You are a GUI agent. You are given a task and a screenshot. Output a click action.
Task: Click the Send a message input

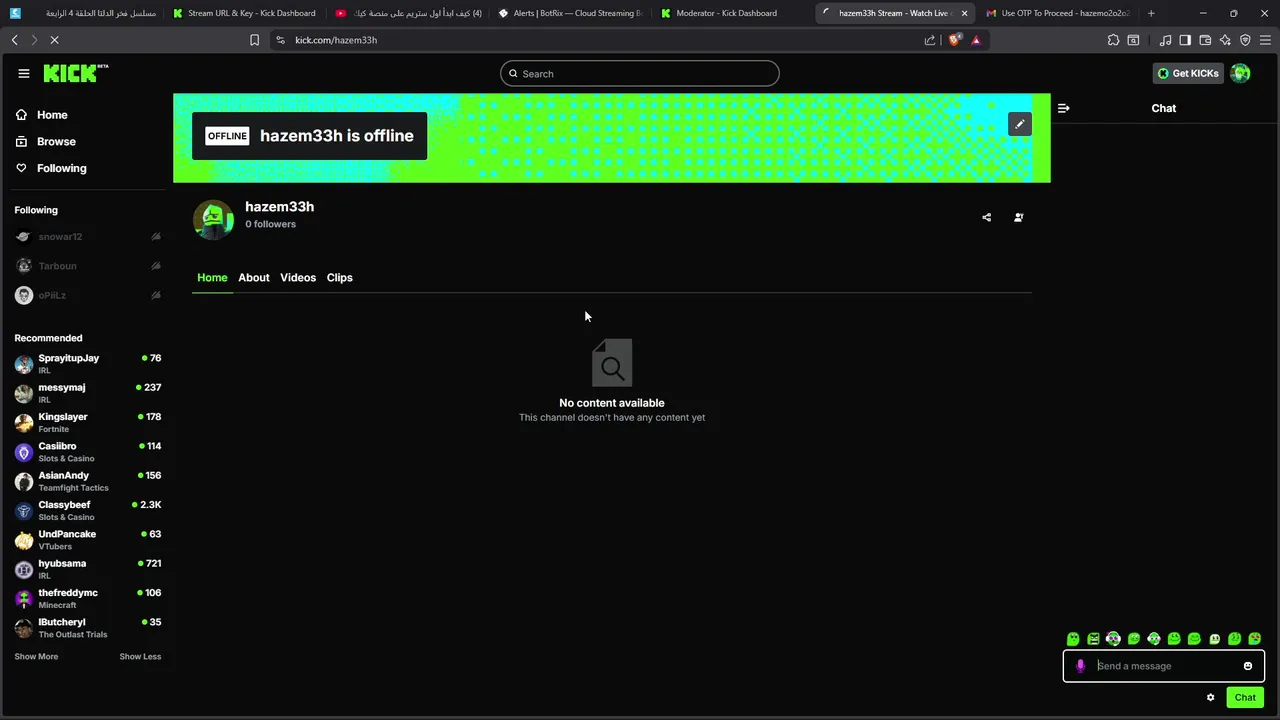(1165, 666)
